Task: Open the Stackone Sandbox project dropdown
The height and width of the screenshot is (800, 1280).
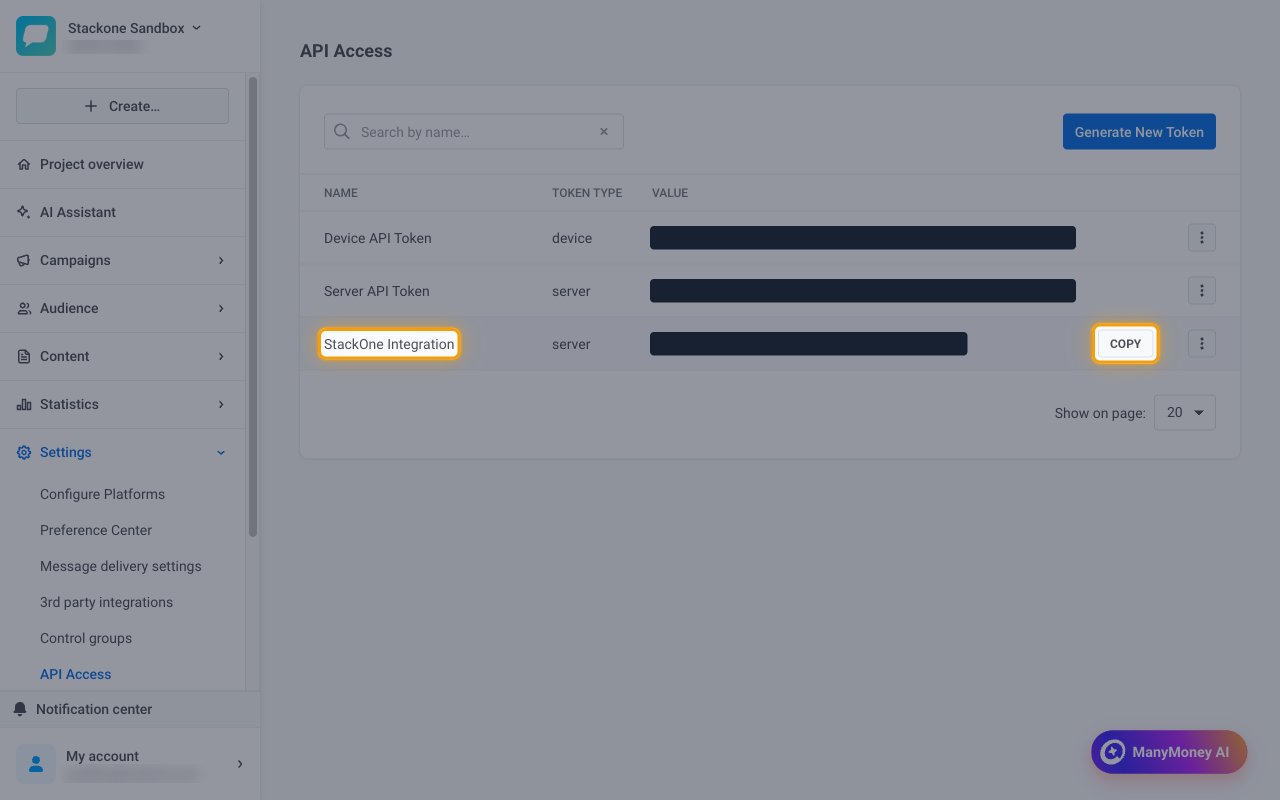Action: click(134, 28)
